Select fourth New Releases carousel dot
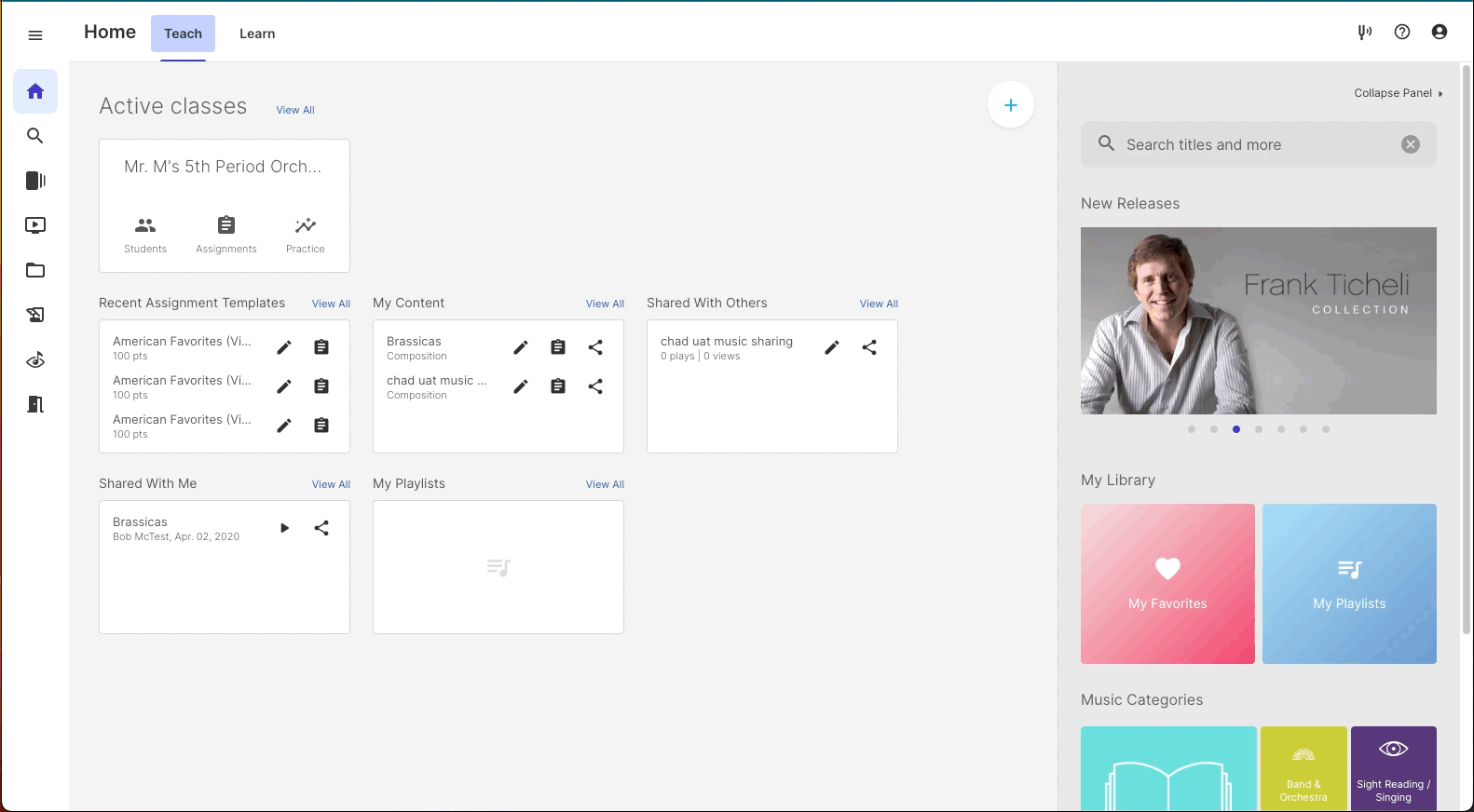The width and height of the screenshot is (1474, 812). click(x=1259, y=429)
